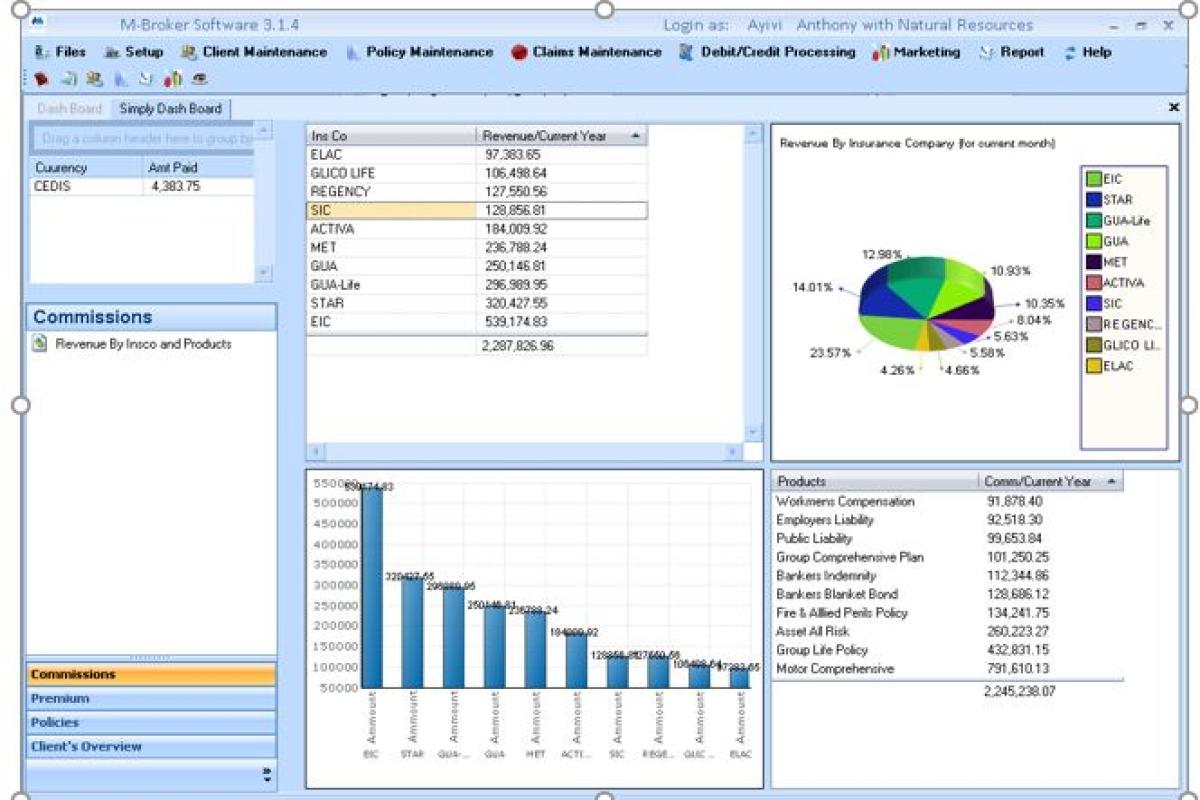Viewport: 1200px width, 800px height.
Task: Click the client people icon in quick toolbar
Action: point(94,79)
